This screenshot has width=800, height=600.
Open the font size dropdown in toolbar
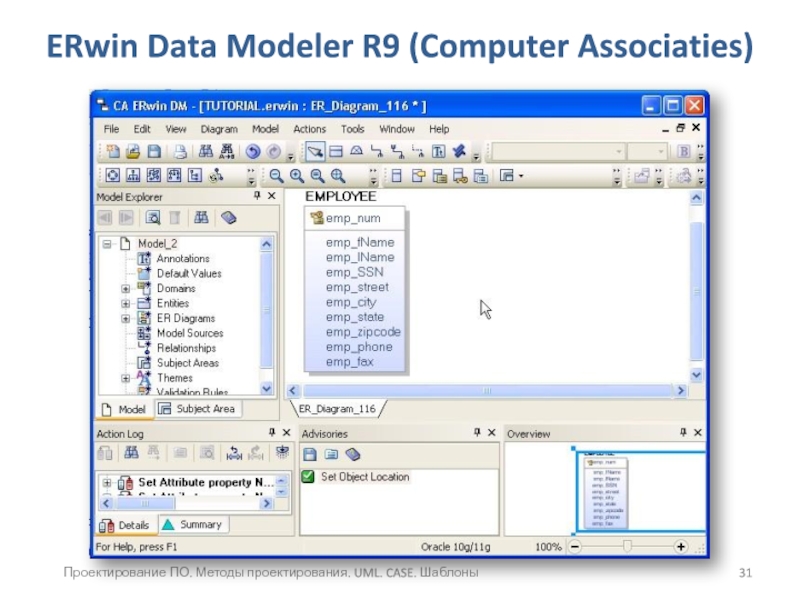coord(661,152)
